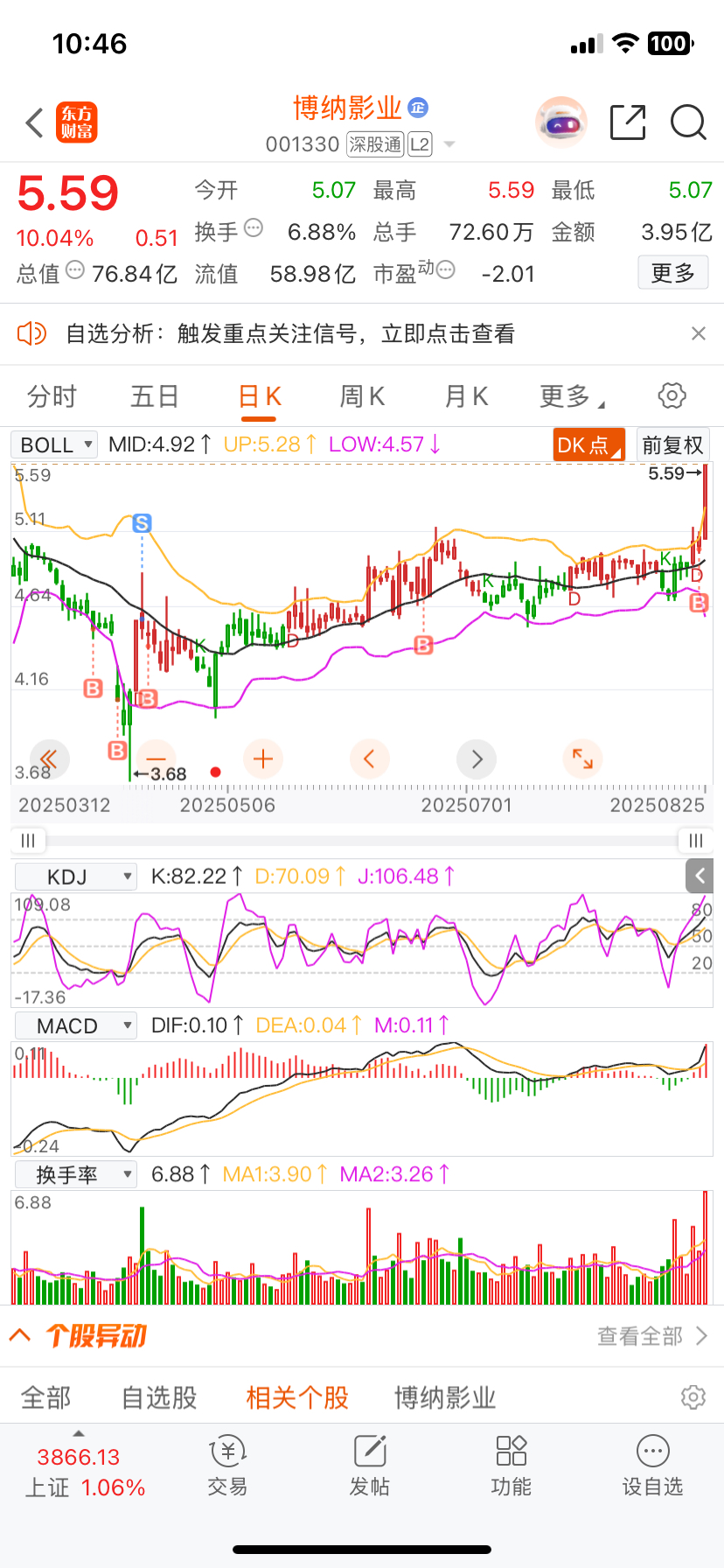Tap the share export icon

click(x=628, y=122)
